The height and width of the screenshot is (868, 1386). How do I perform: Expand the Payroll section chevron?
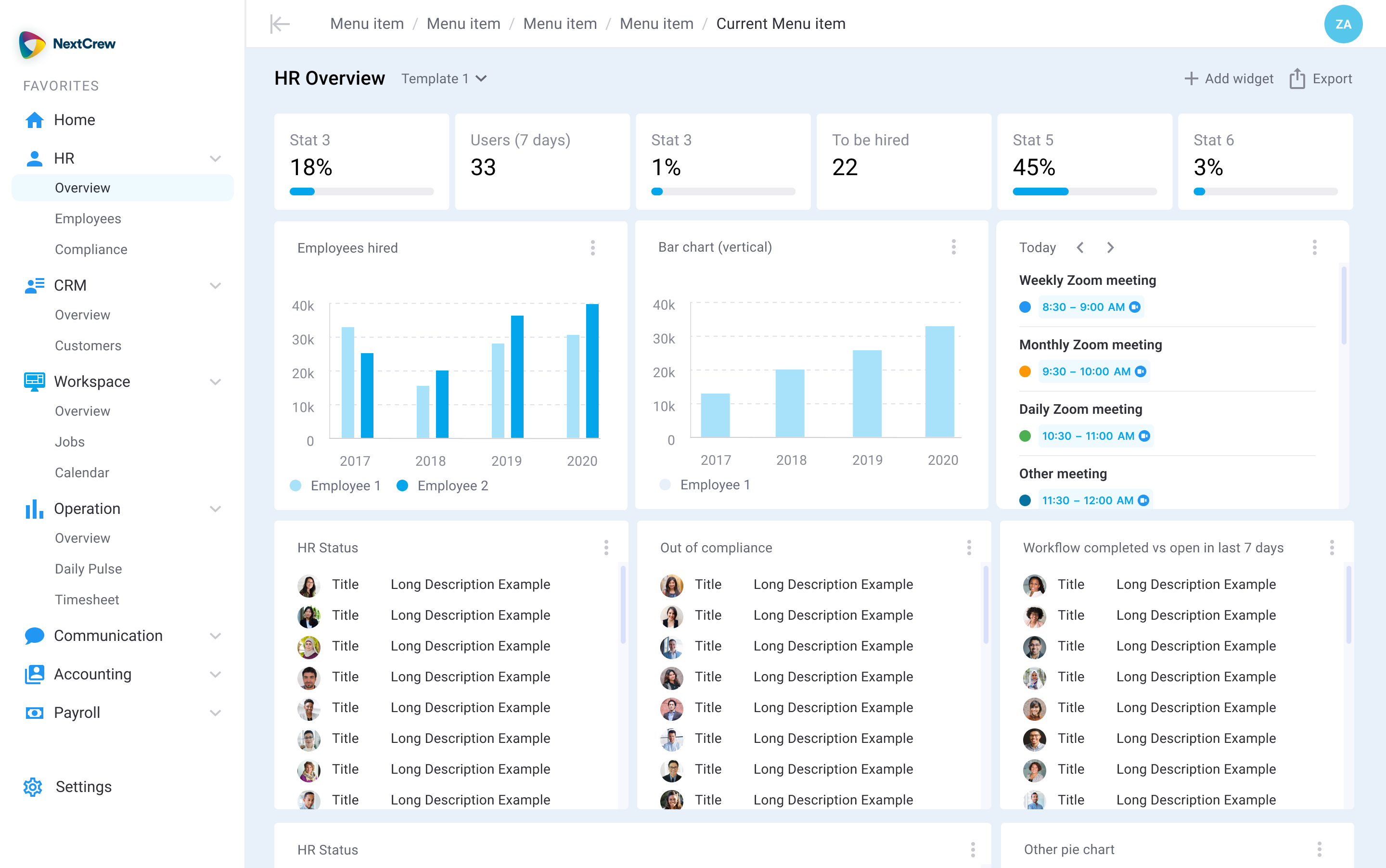215,713
